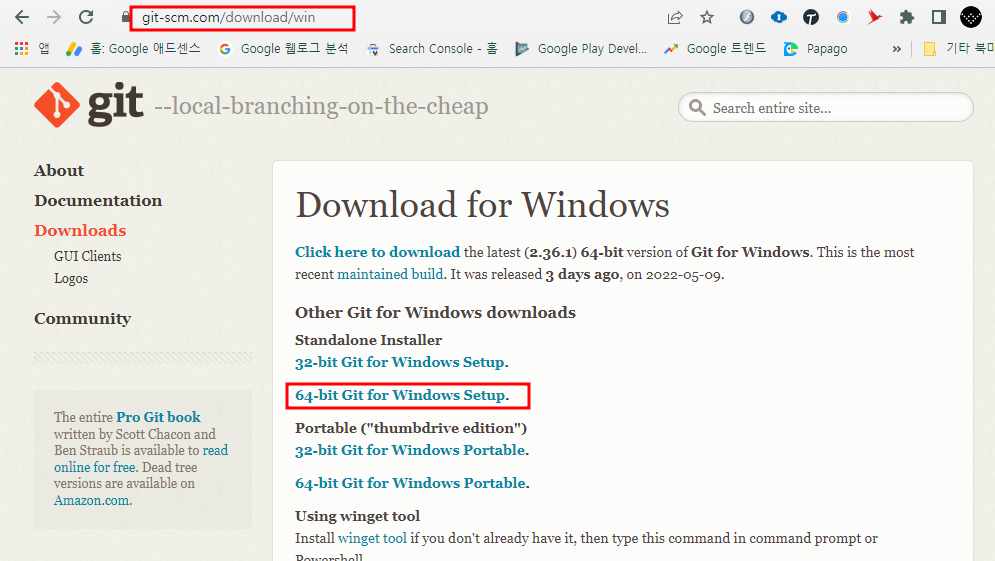This screenshot has height=561, width=995.
Task: Download 32-bit Git for Windows Setup
Action: tap(400, 362)
